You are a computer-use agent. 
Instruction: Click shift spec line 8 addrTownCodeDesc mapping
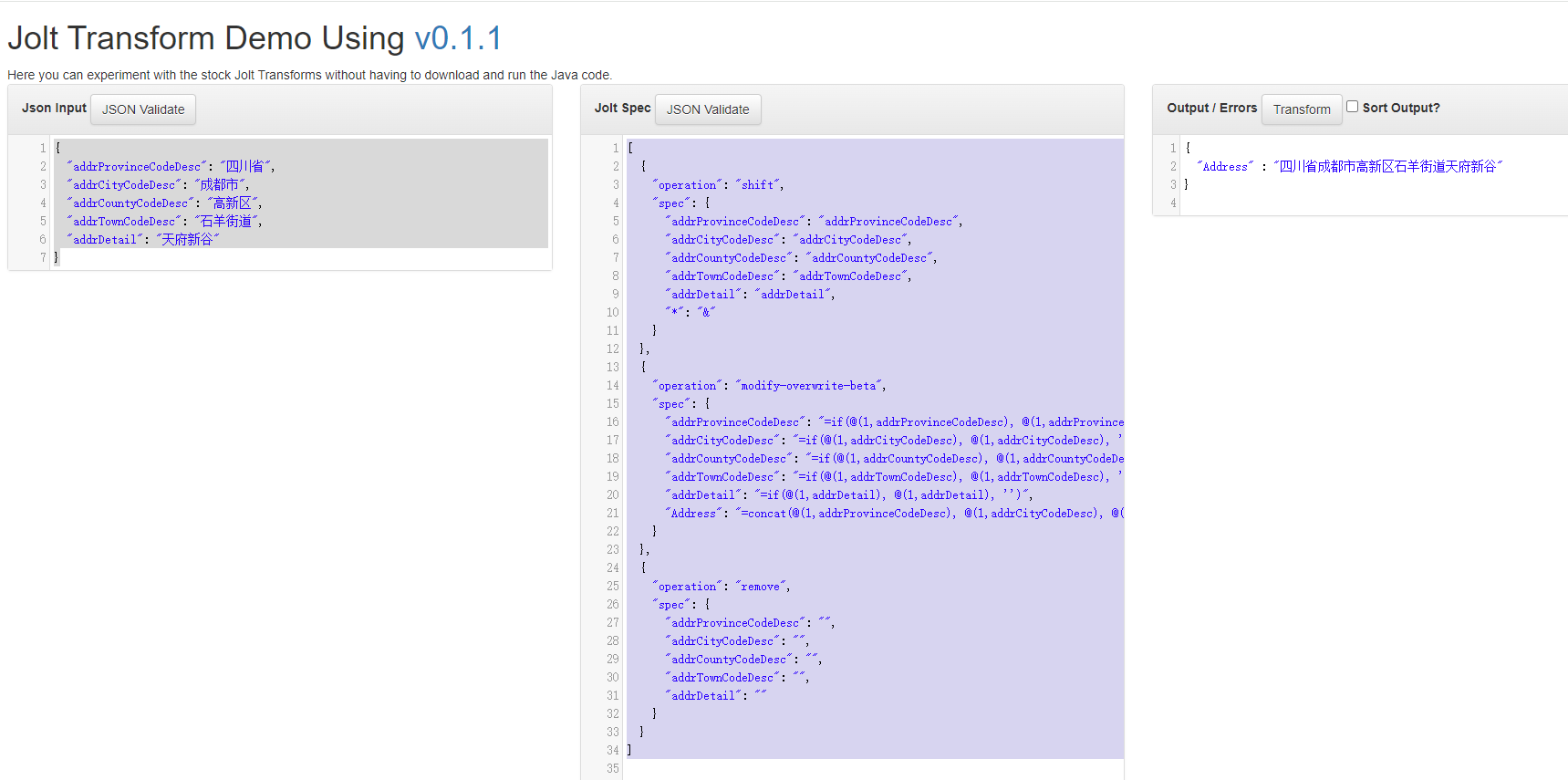[788, 276]
